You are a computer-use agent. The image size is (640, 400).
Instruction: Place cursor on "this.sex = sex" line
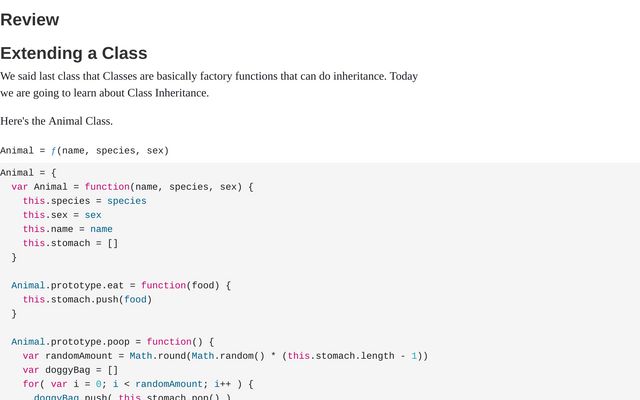62,215
